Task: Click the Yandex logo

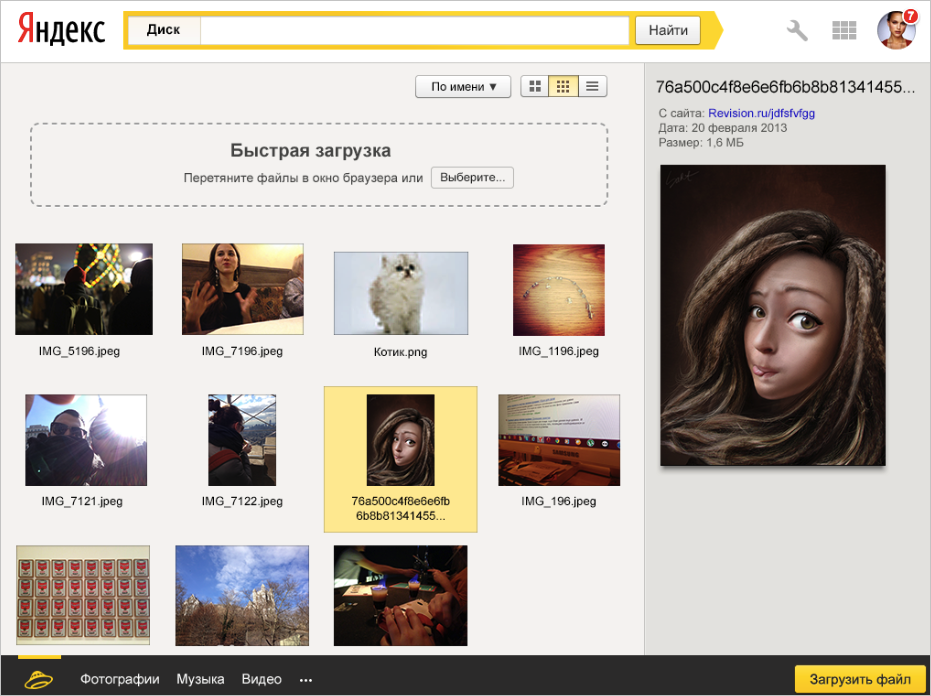Action: click(x=61, y=31)
